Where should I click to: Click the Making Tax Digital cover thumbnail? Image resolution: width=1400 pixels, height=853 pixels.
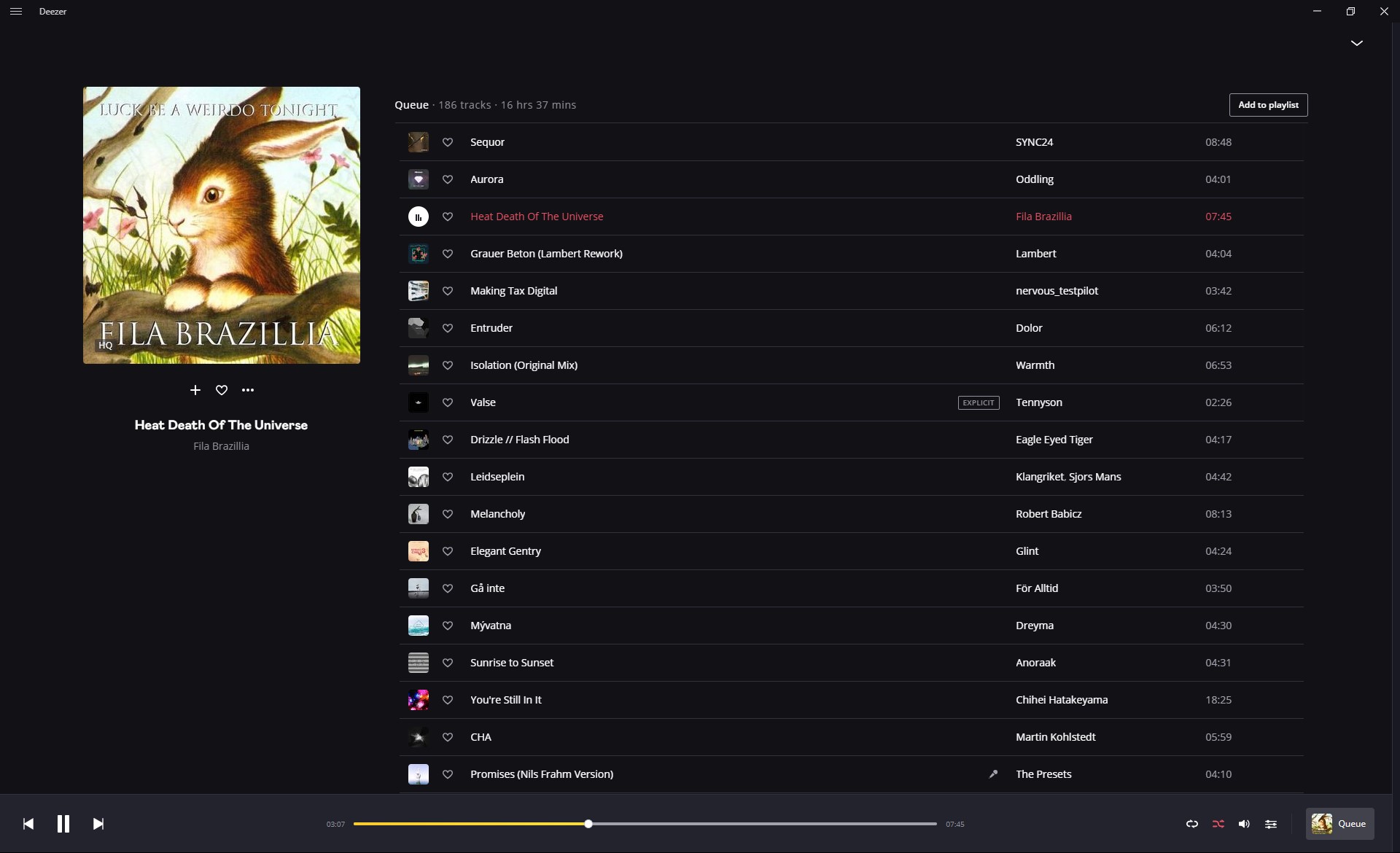pos(419,291)
